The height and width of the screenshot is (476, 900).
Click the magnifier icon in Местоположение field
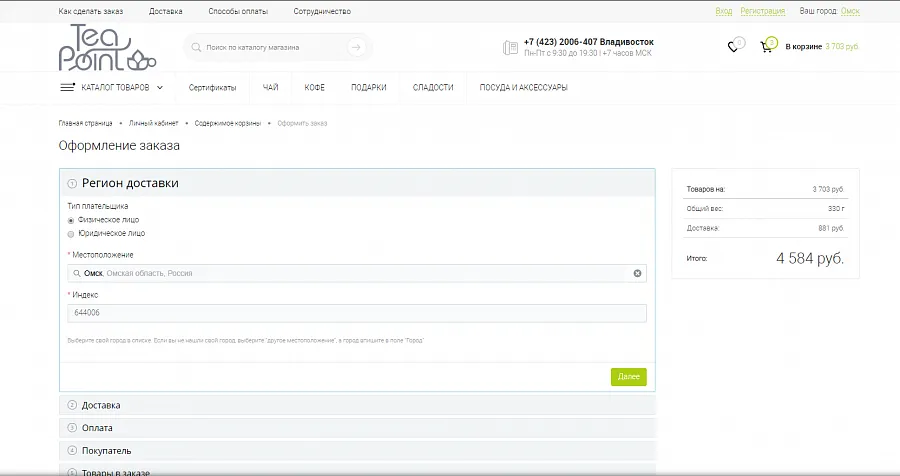pyautogui.click(x=77, y=273)
